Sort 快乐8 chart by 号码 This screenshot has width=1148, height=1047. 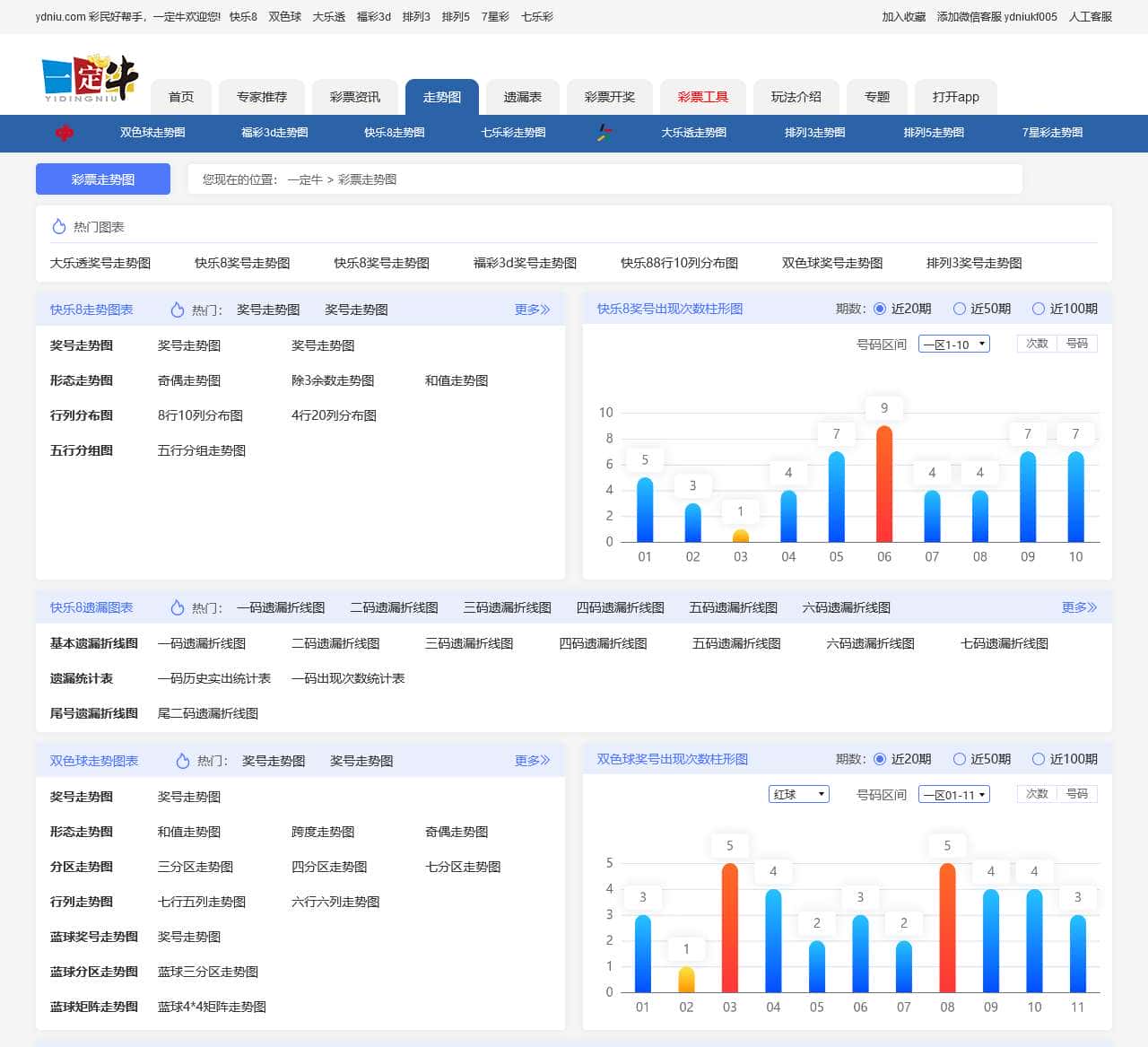[1077, 344]
